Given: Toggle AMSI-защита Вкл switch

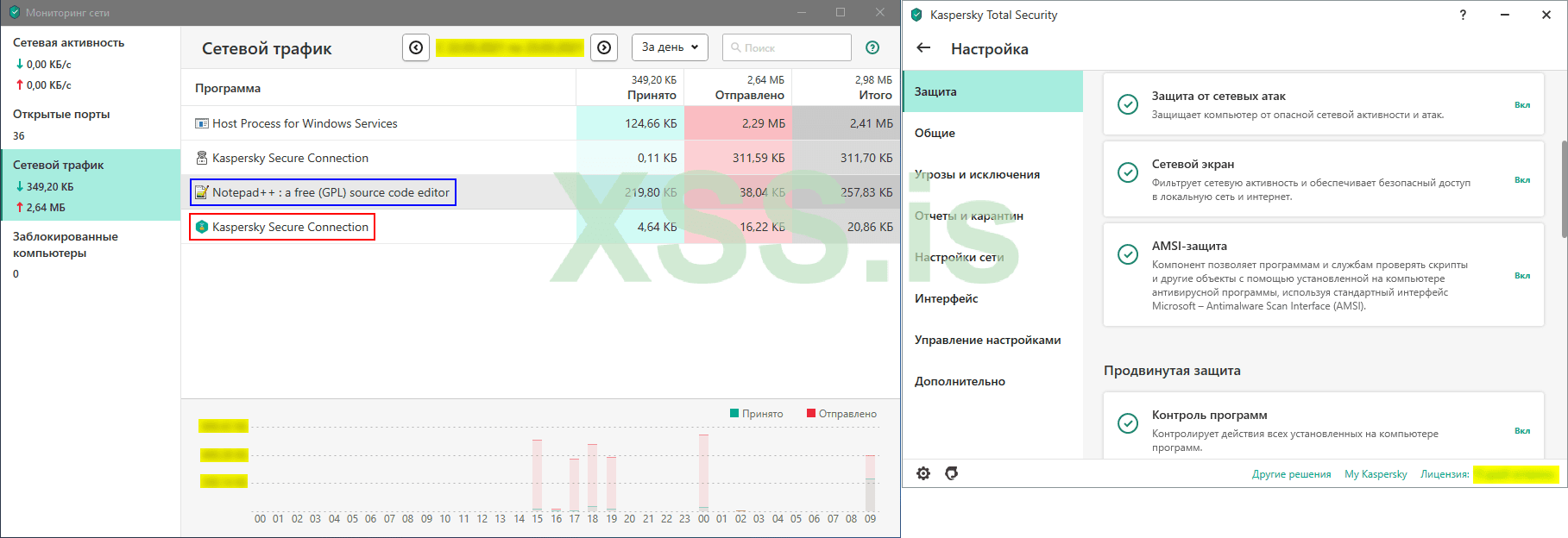Looking at the screenshot, I should 1522,276.
